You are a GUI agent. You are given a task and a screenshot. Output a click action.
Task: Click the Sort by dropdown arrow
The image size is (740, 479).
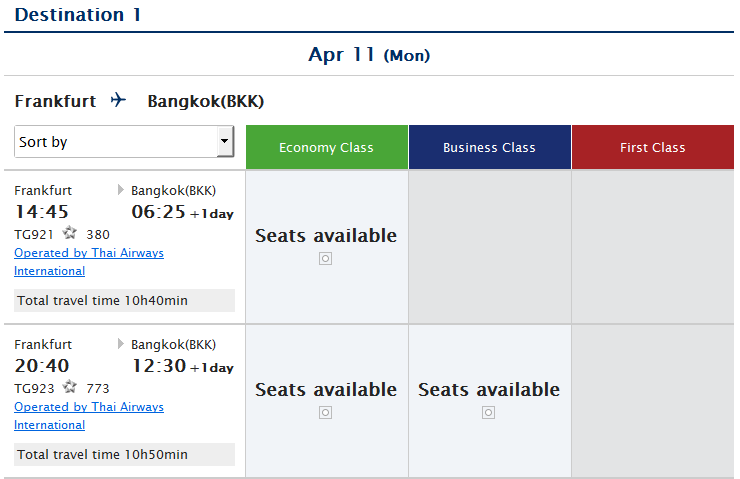tap(224, 142)
